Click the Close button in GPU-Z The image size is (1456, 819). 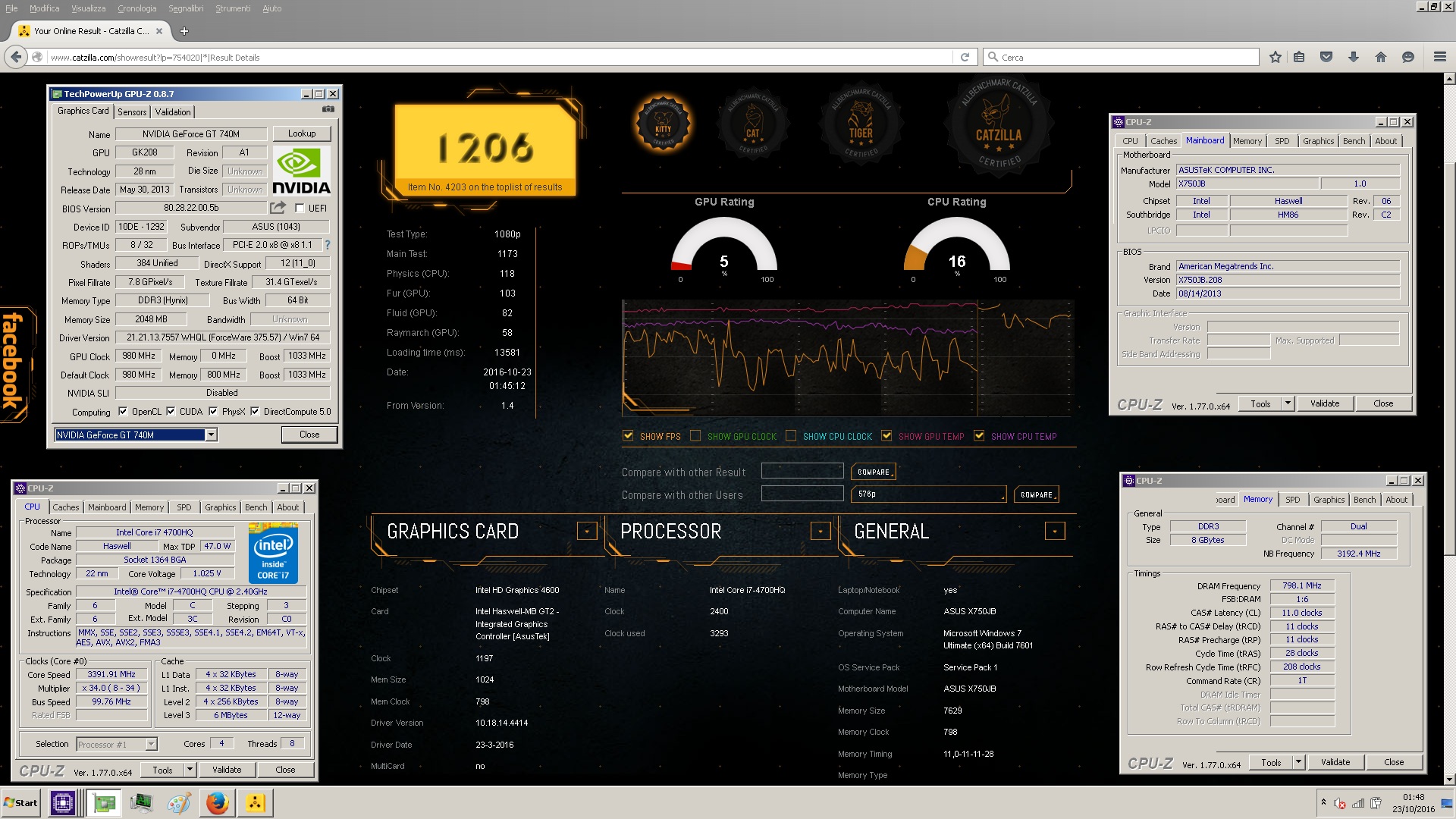(x=309, y=435)
